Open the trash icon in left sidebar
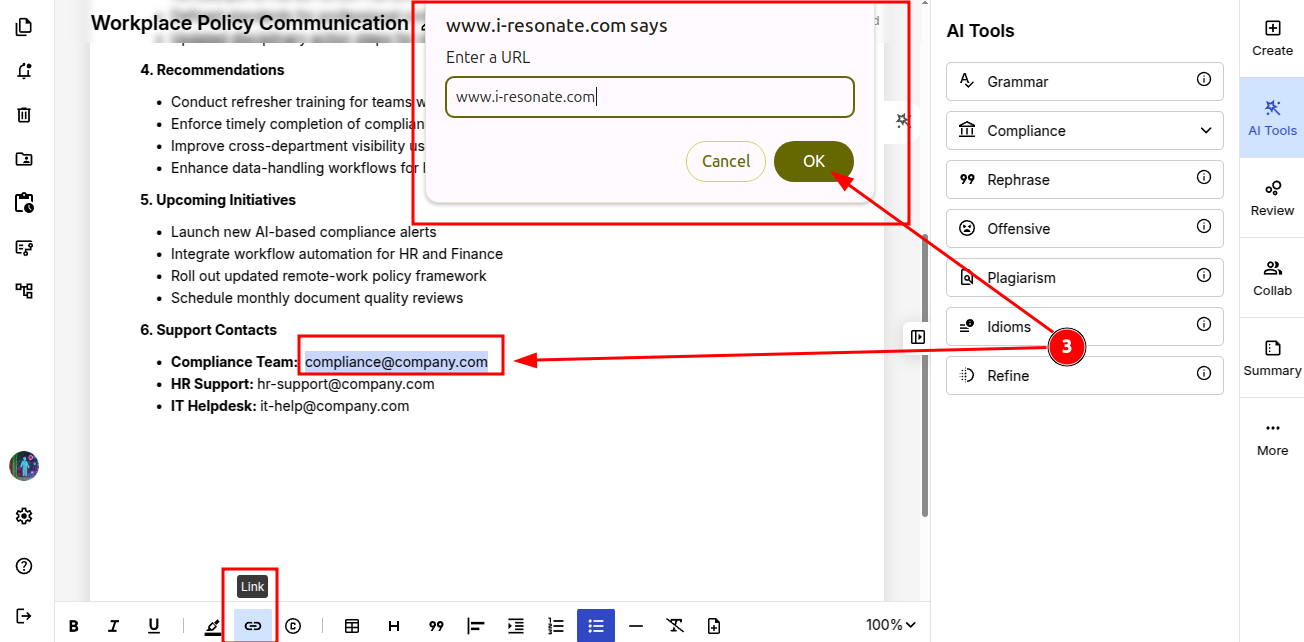1304x642 pixels. tap(24, 115)
